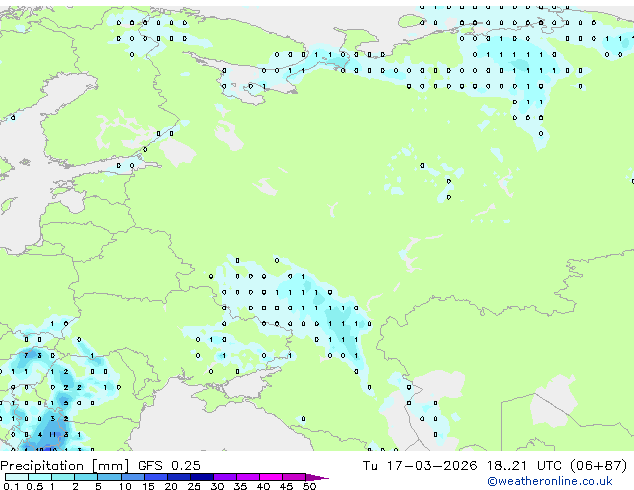Click the legend arrow tip above 50 mm
The width and height of the screenshot is (634, 490).
pos(317,477)
